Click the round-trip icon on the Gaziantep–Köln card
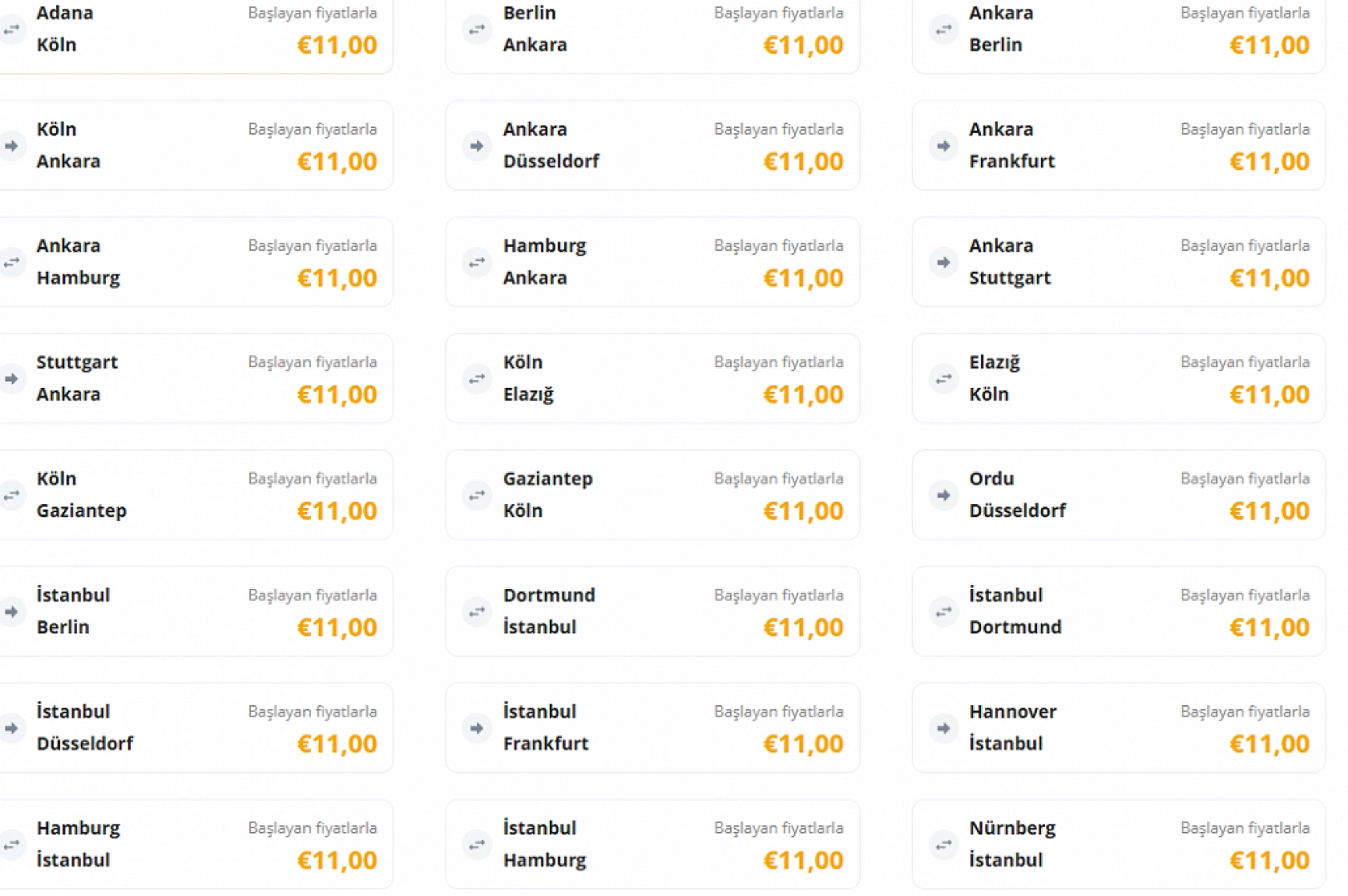1348x896 pixels. pyautogui.click(x=477, y=495)
